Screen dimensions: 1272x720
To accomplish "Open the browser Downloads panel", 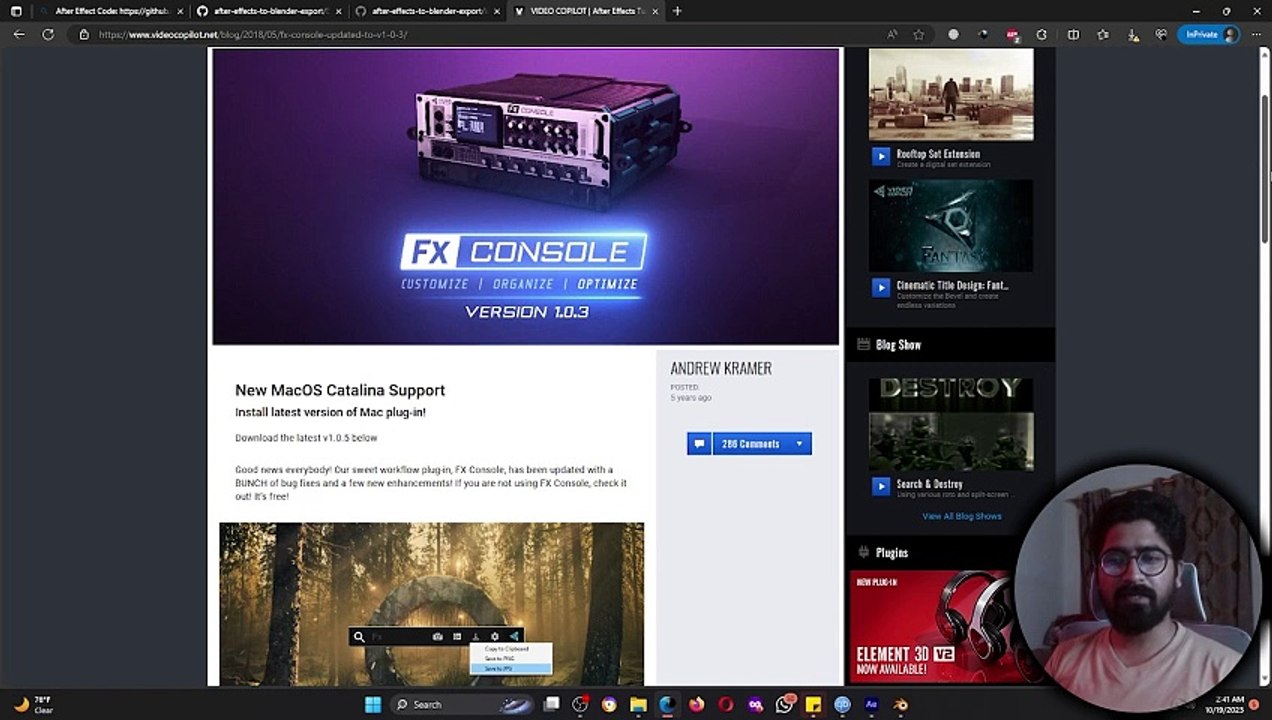I will (1132, 34).
